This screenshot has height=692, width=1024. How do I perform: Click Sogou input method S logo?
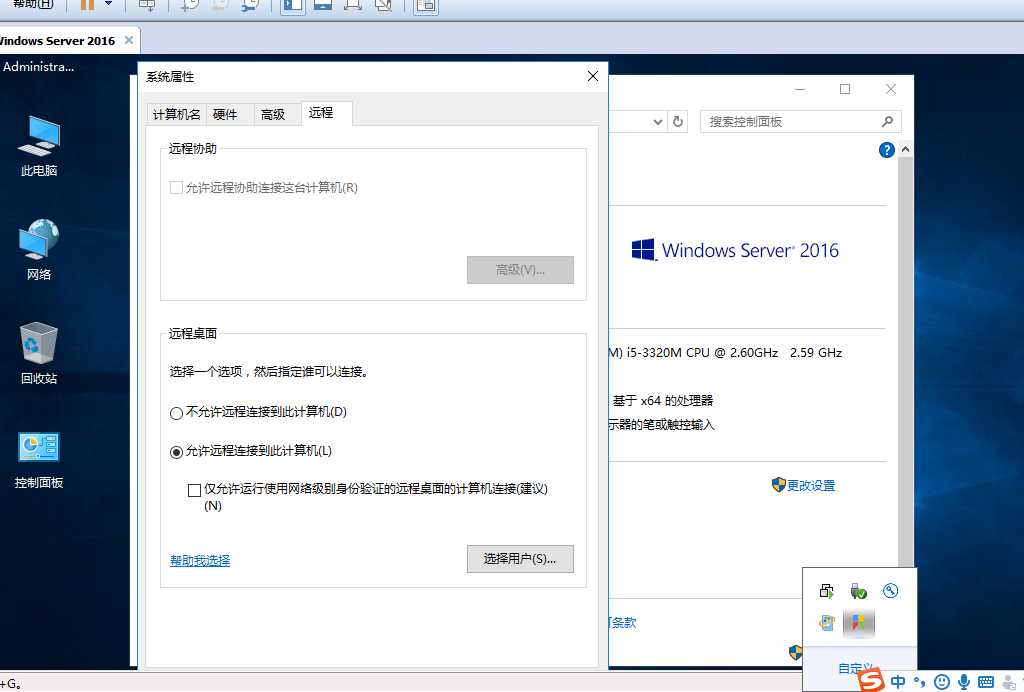pyautogui.click(x=871, y=680)
